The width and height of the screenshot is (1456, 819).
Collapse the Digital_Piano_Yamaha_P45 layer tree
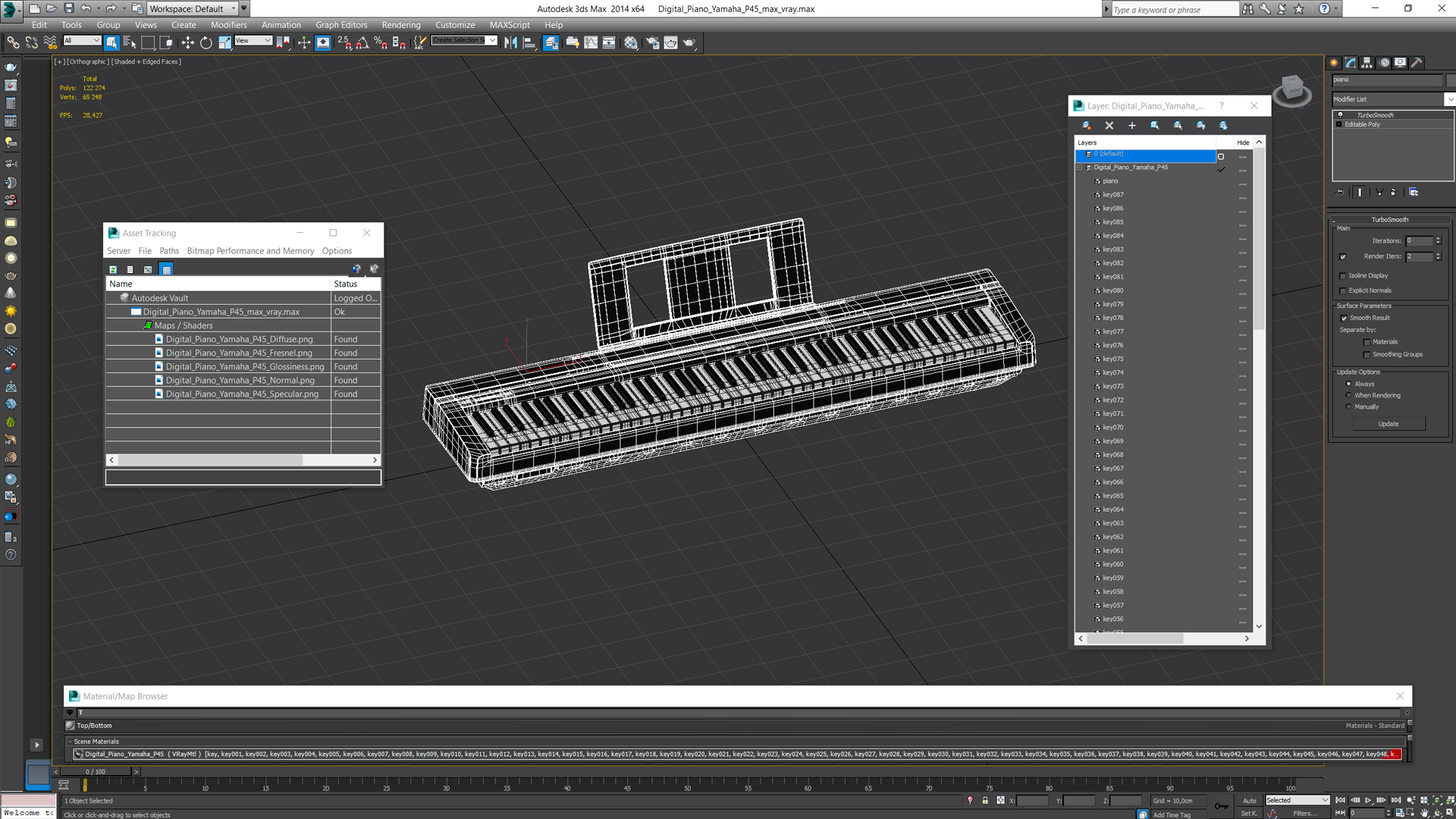1080,168
